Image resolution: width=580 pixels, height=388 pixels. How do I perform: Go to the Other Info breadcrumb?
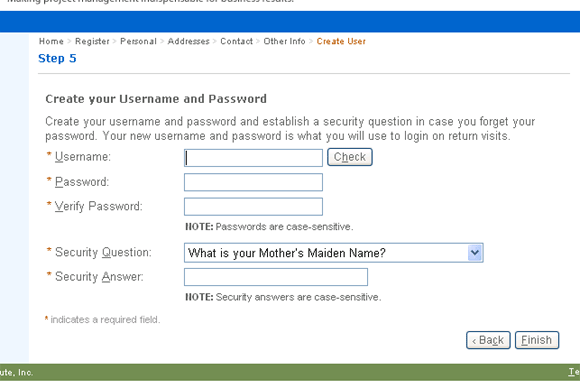tap(284, 41)
